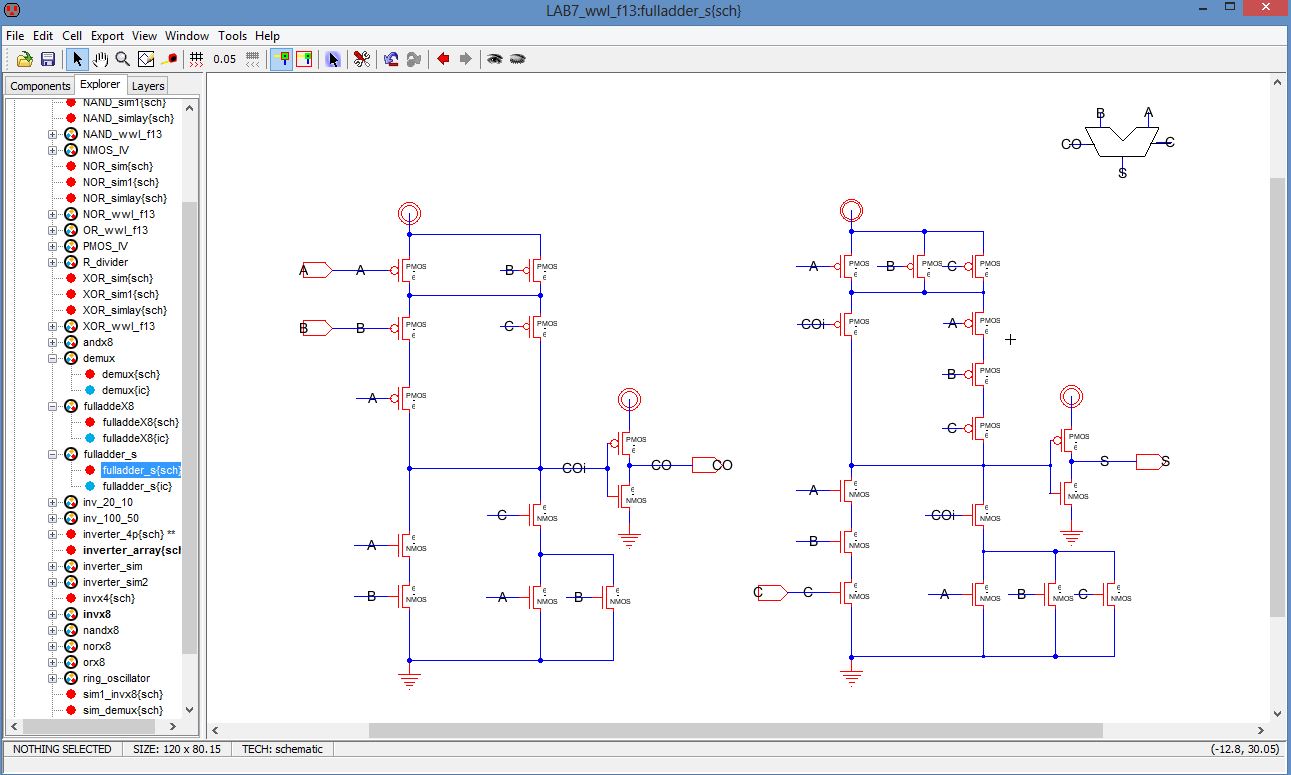1291x775 pixels.
Task: Select fulladder_s{ic} in the explorer
Action: tap(137, 486)
